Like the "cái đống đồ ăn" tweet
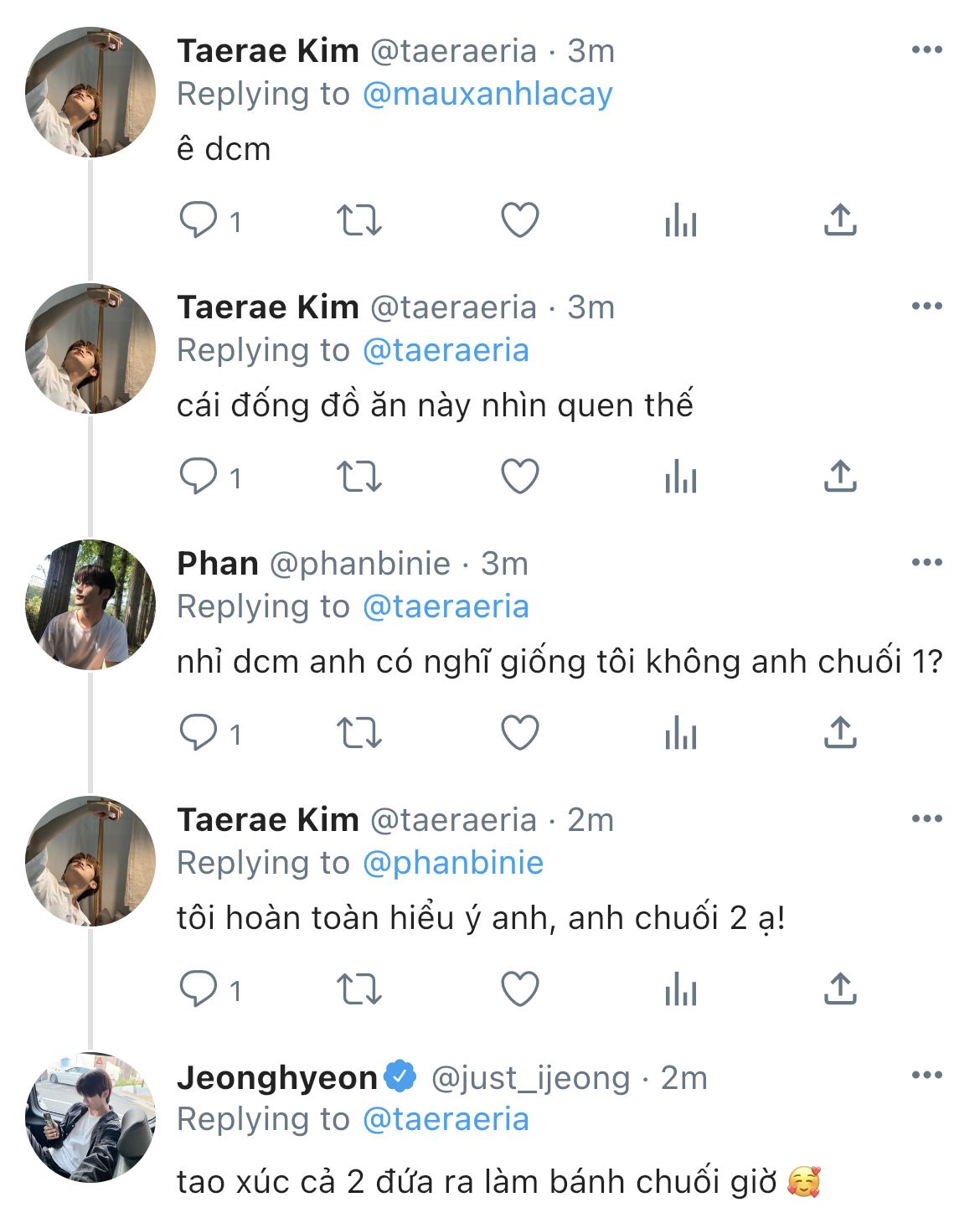The image size is (980, 1218). coord(519,477)
